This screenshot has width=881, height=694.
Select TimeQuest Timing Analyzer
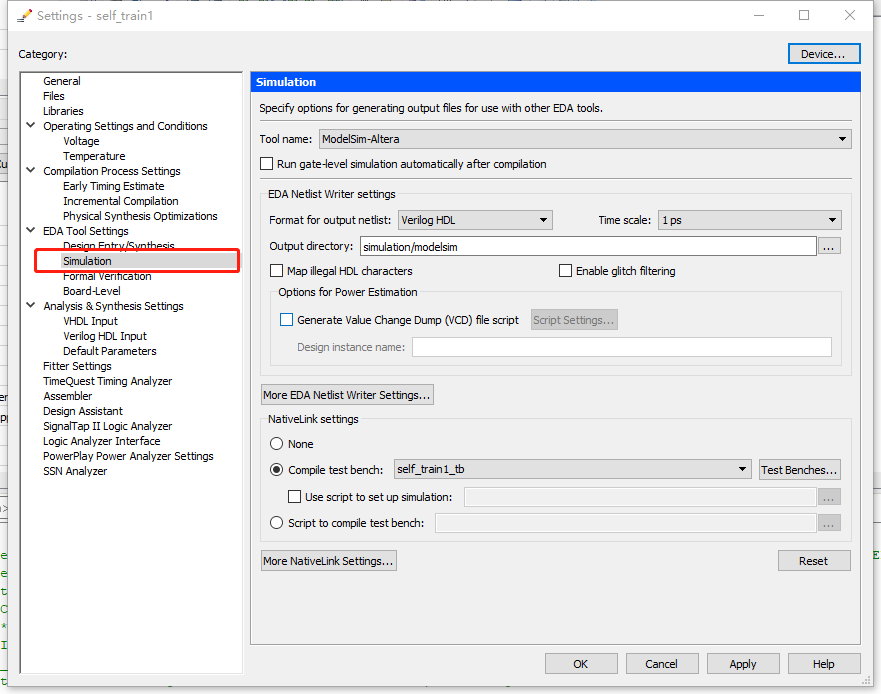pyautogui.click(x=107, y=381)
